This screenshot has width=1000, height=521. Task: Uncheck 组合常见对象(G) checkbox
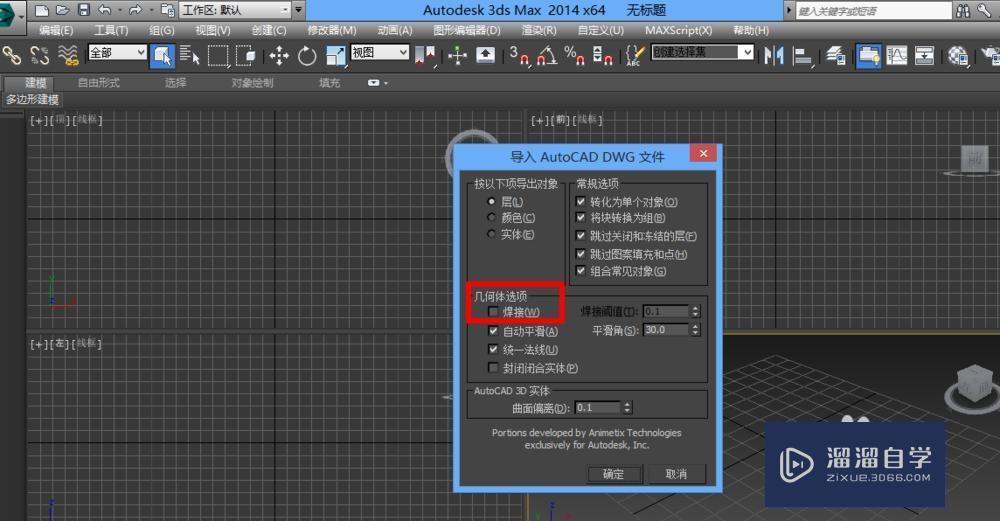coord(580,271)
